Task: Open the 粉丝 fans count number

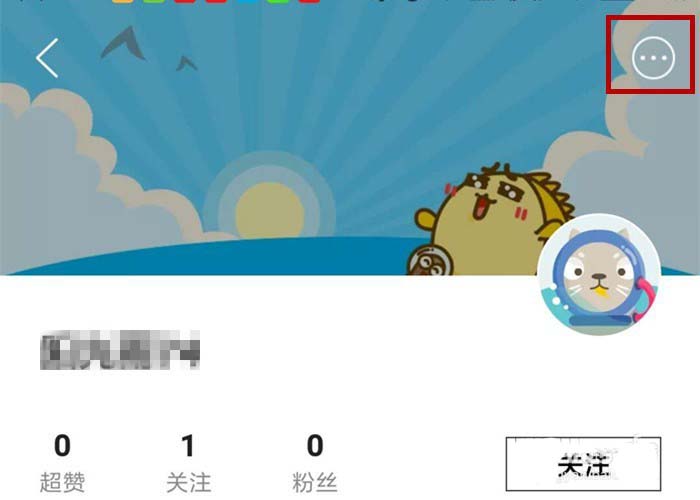Action: (x=315, y=445)
